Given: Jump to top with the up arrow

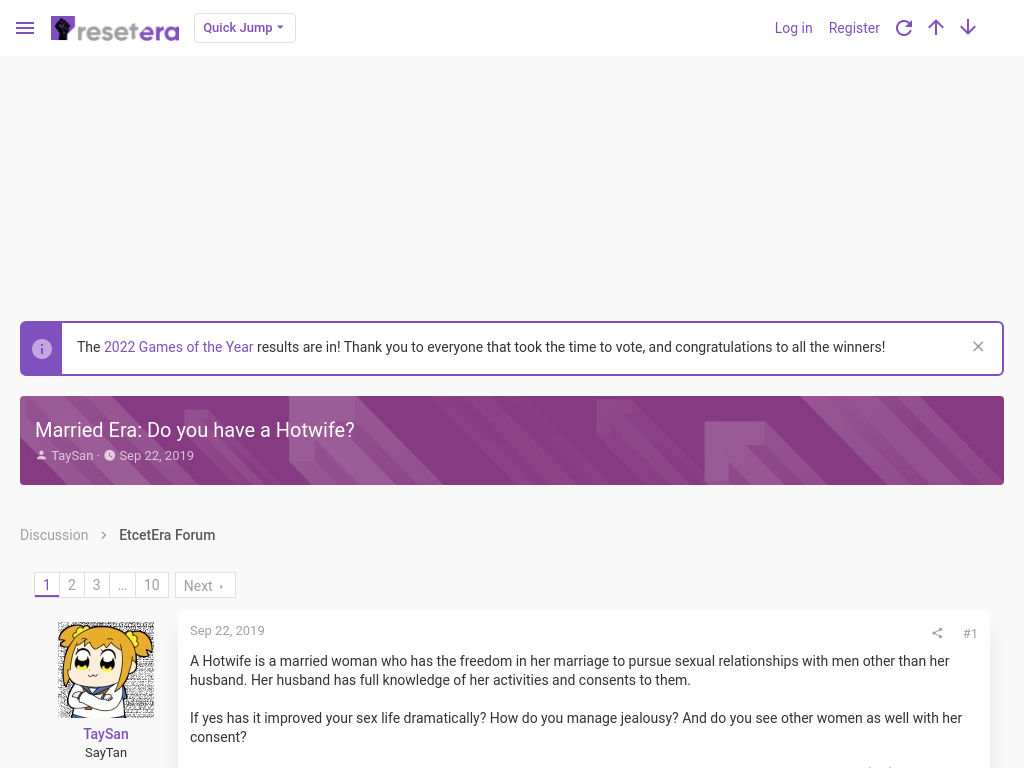Looking at the screenshot, I should tap(936, 28).
